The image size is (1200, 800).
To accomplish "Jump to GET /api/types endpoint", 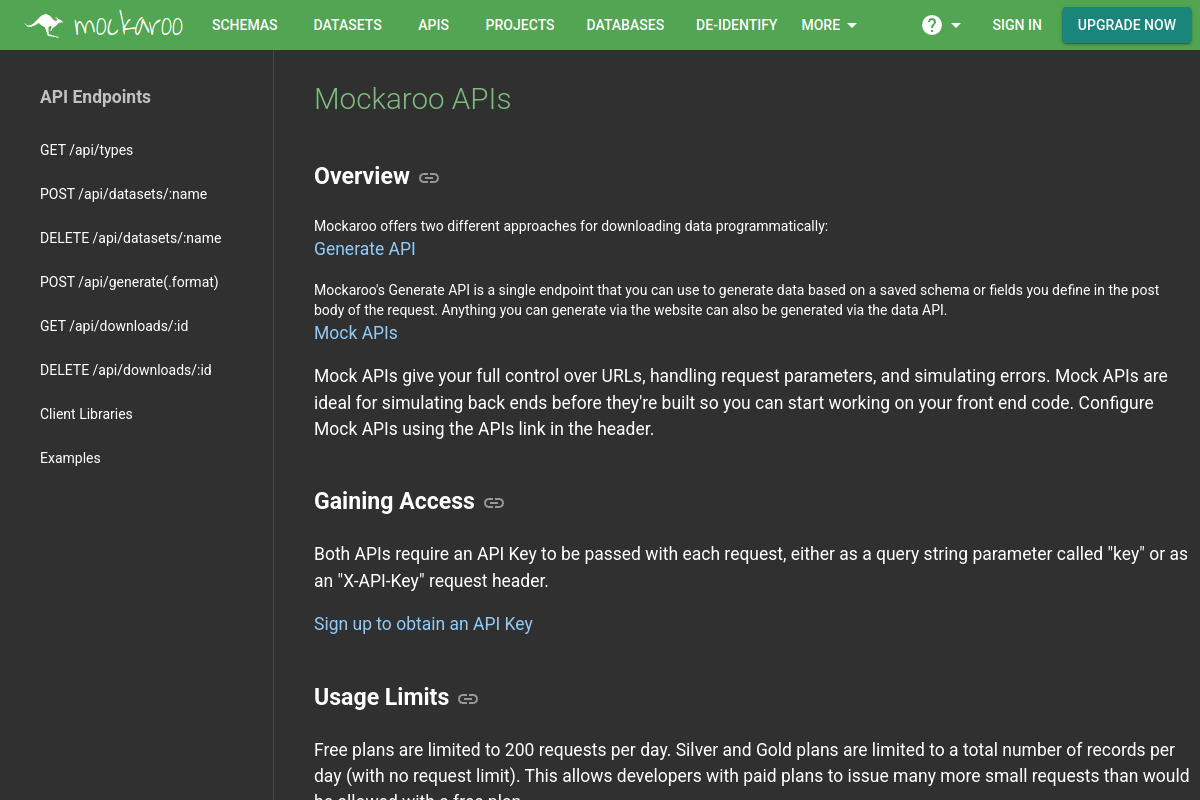I will (87, 150).
